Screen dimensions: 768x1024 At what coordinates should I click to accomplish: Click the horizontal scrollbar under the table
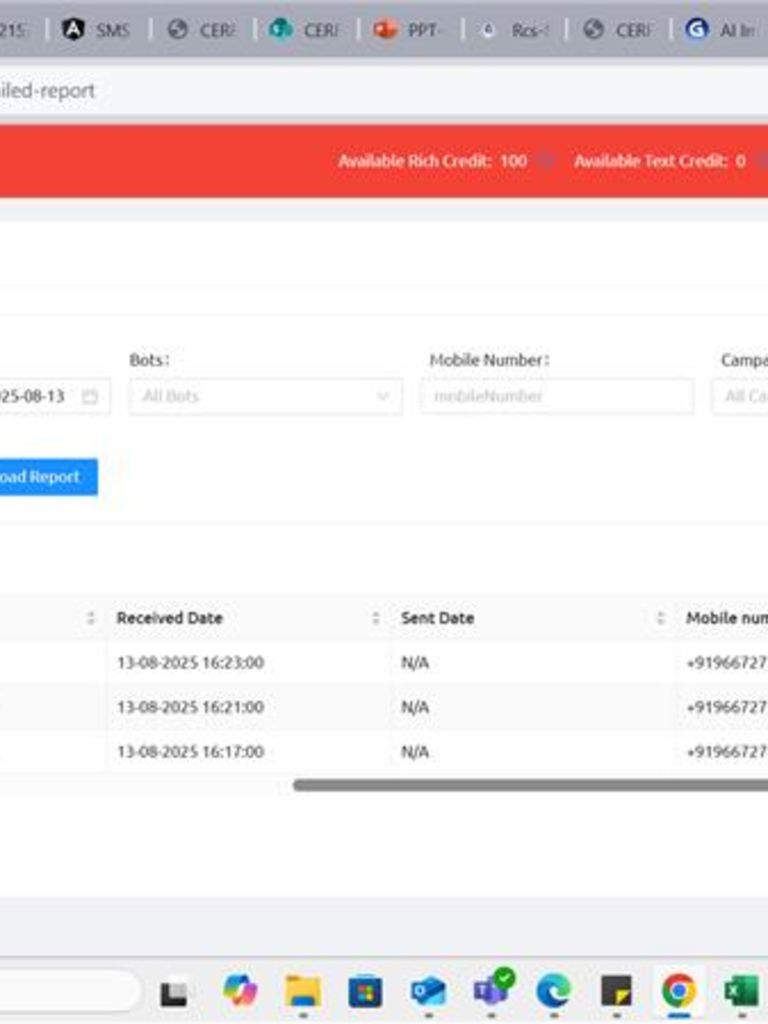click(x=530, y=785)
